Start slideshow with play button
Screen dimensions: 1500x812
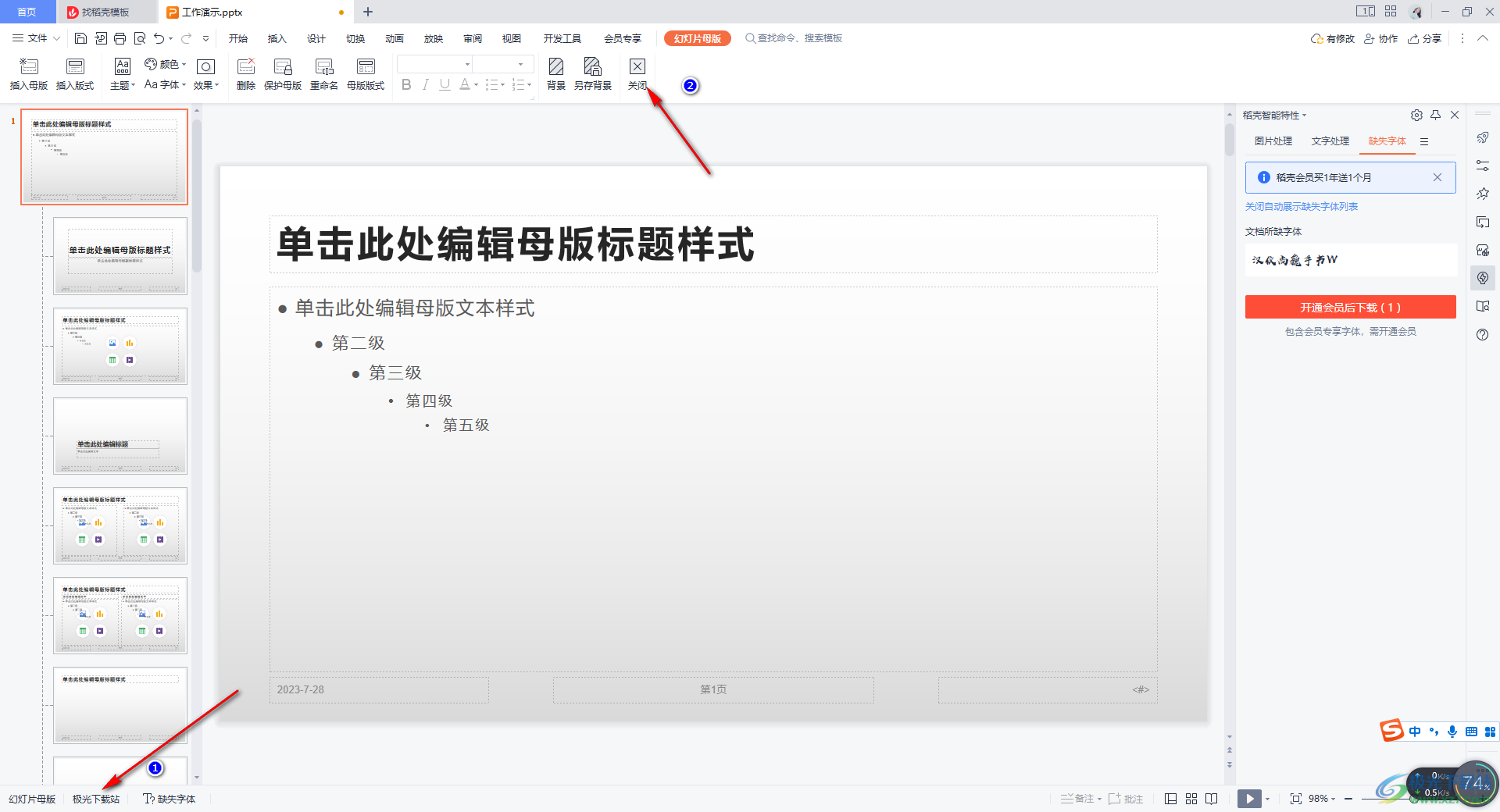pos(1249,799)
